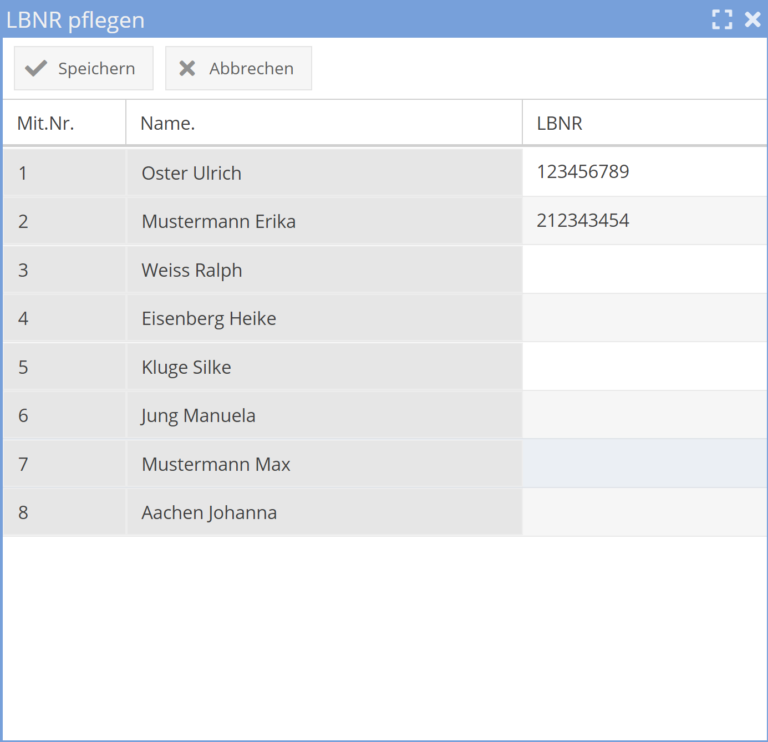
Task: Close the LBNR pflegen dialog
Action: click(x=752, y=19)
